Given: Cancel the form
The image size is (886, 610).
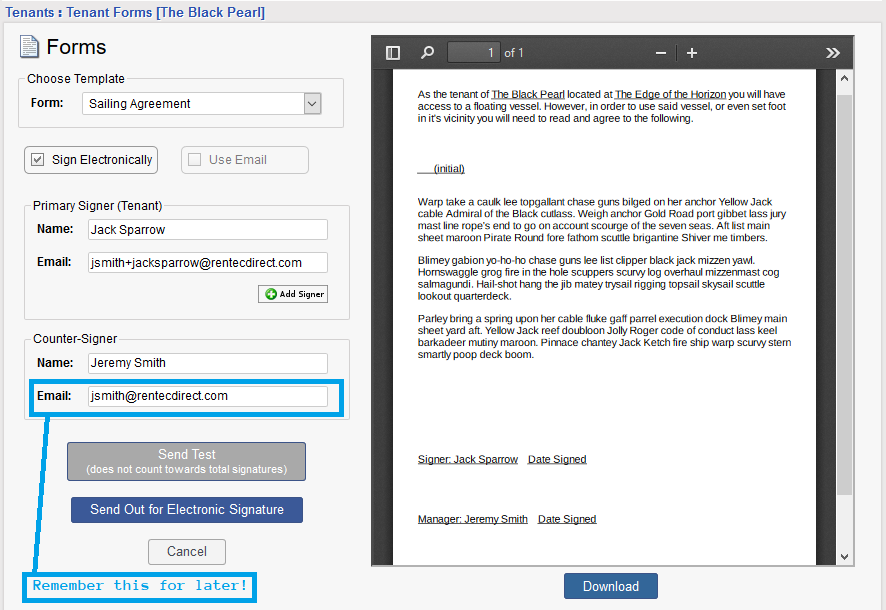Looking at the screenshot, I should [187, 552].
